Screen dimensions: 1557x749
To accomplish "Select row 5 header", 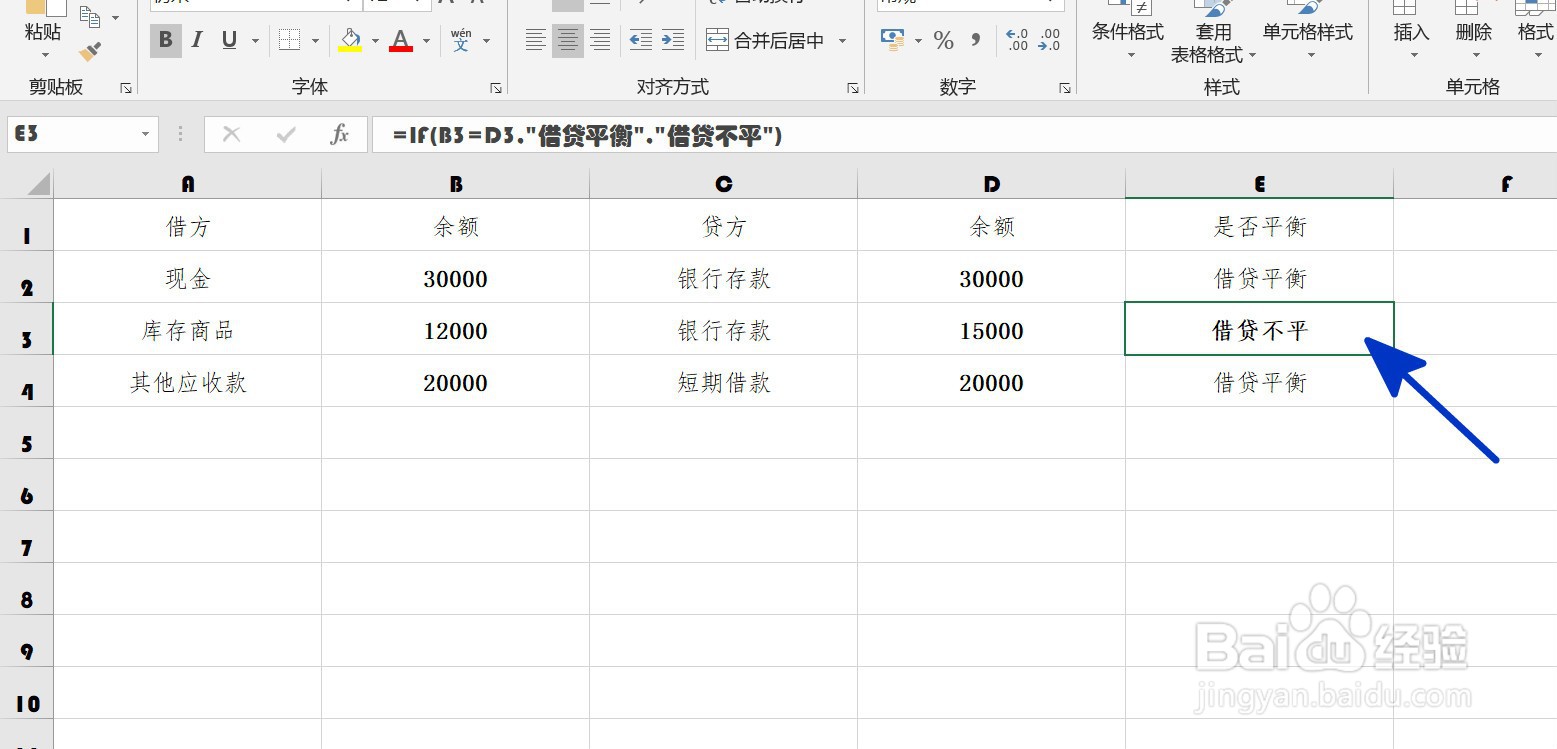I will click(27, 434).
